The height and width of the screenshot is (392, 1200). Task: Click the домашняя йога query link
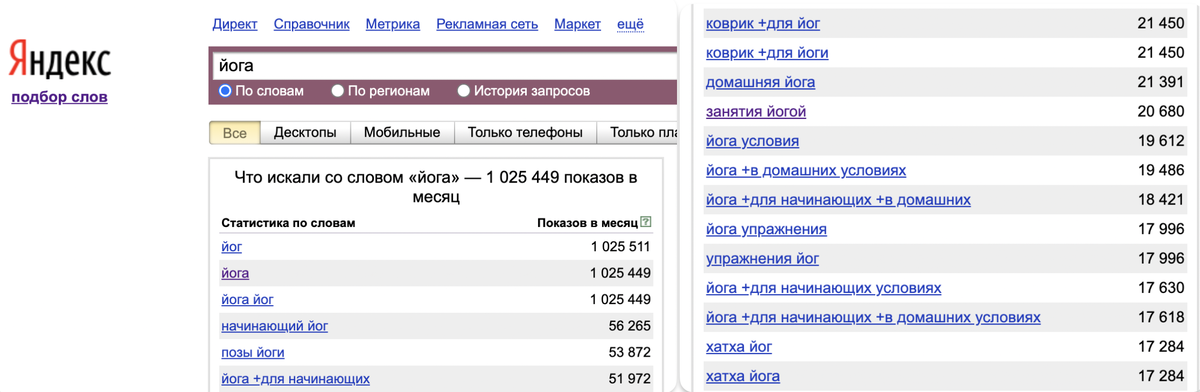760,82
